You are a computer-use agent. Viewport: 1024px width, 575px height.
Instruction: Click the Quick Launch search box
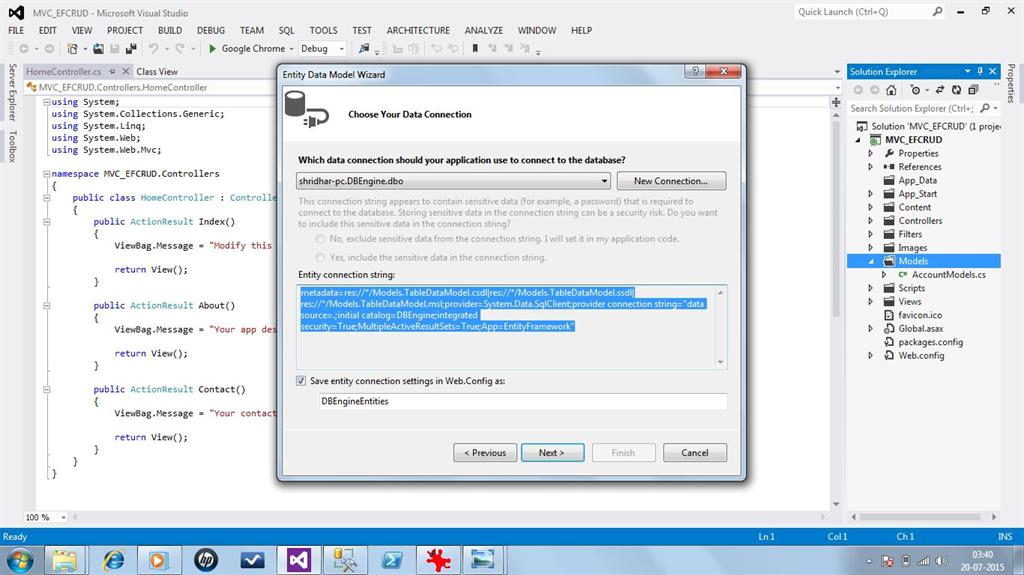[x=869, y=12]
